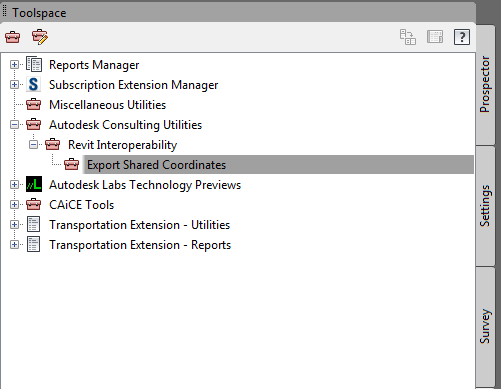Click the Miscellaneous Utilities toolbox icon

pos(34,105)
